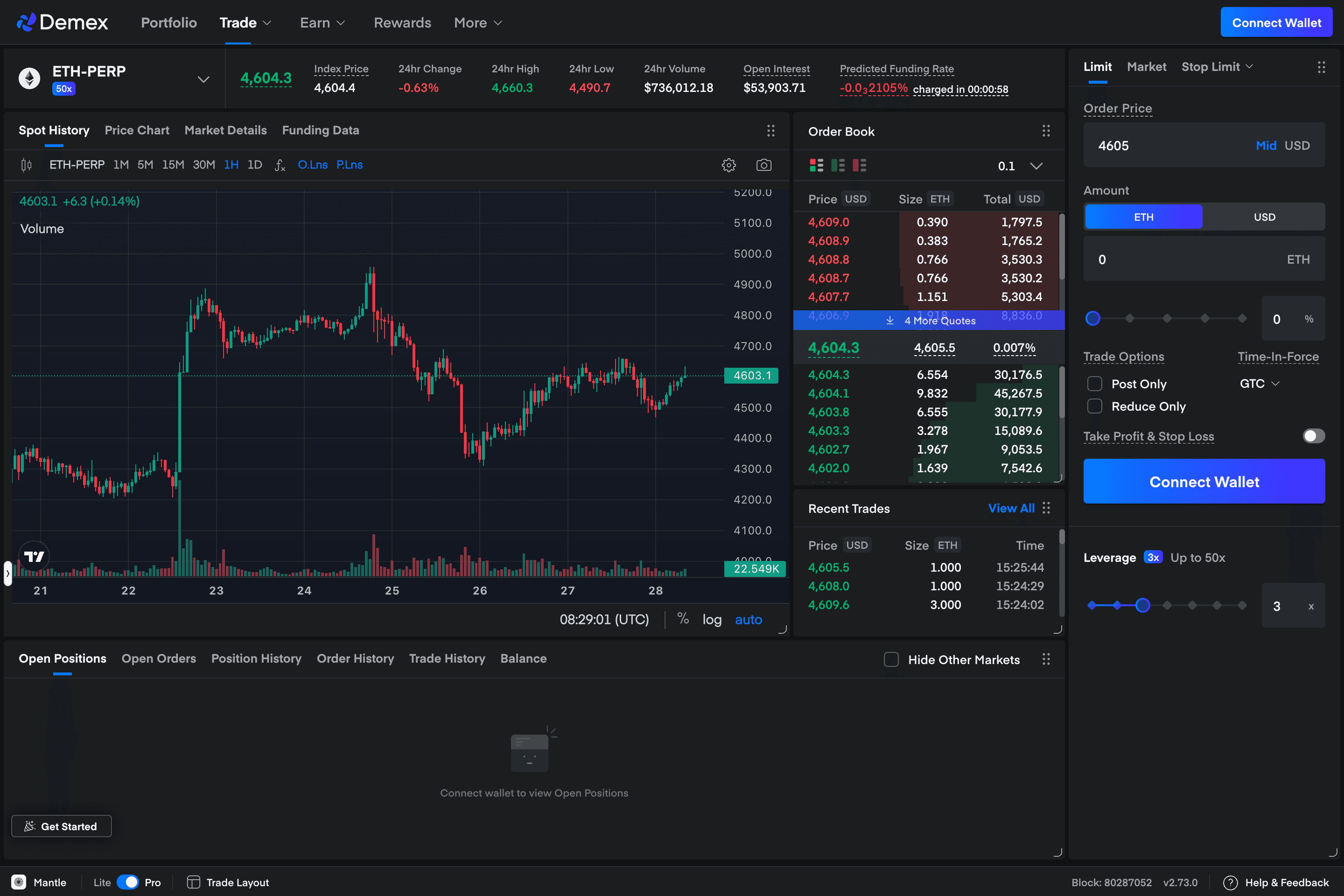1344x896 pixels.
Task: Show only buy orders in order book
Action: pyautogui.click(x=838, y=166)
